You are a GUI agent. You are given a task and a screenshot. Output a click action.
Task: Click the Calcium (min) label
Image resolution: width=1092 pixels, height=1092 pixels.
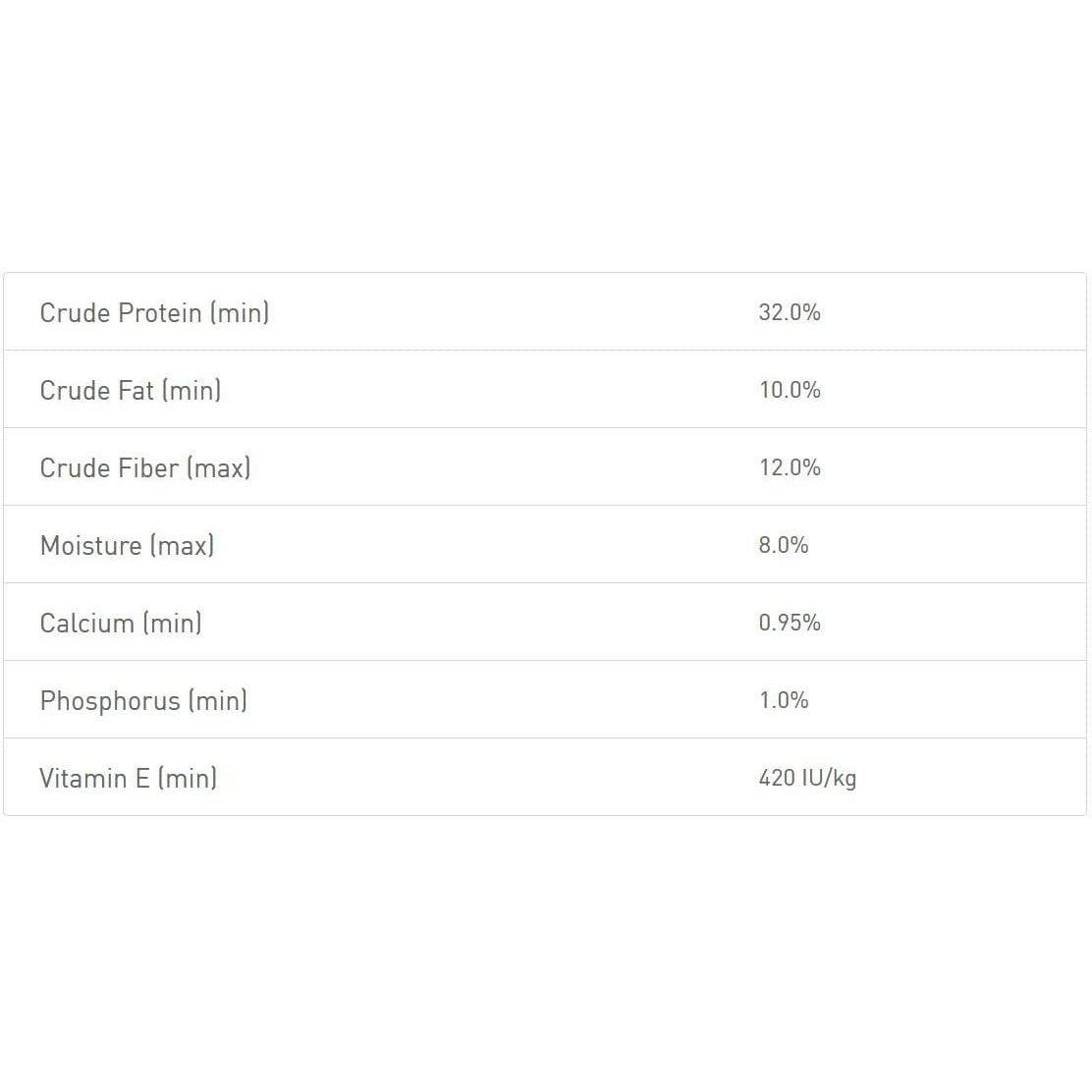pos(121,623)
